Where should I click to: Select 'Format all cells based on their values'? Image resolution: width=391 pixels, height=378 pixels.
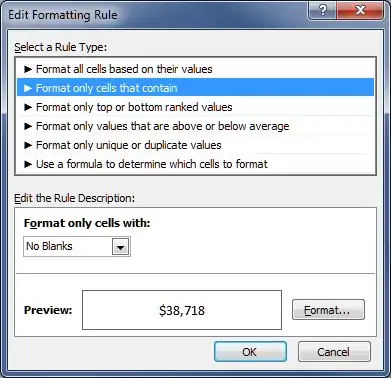195,69
